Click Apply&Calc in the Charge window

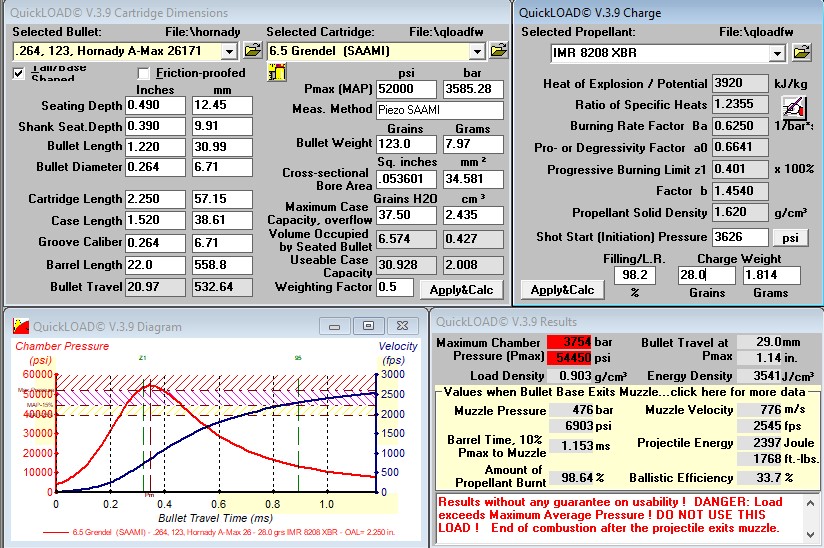coord(562,290)
